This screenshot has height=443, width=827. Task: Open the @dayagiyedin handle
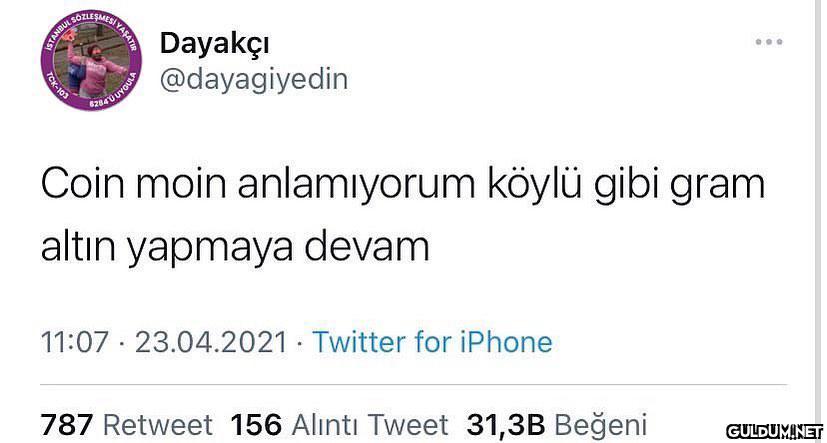pos(254,81)
